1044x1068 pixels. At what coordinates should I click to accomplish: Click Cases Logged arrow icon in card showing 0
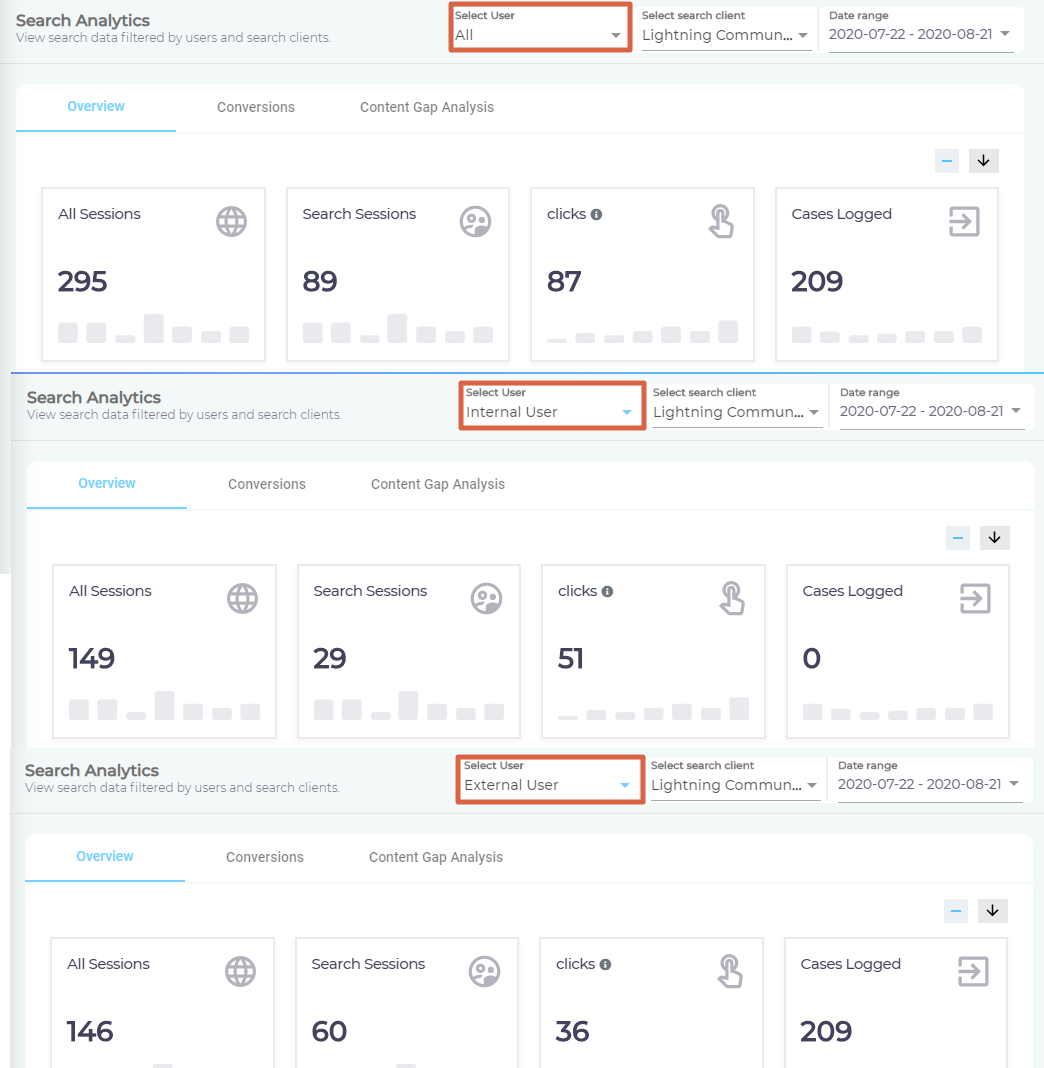(975, 599)
